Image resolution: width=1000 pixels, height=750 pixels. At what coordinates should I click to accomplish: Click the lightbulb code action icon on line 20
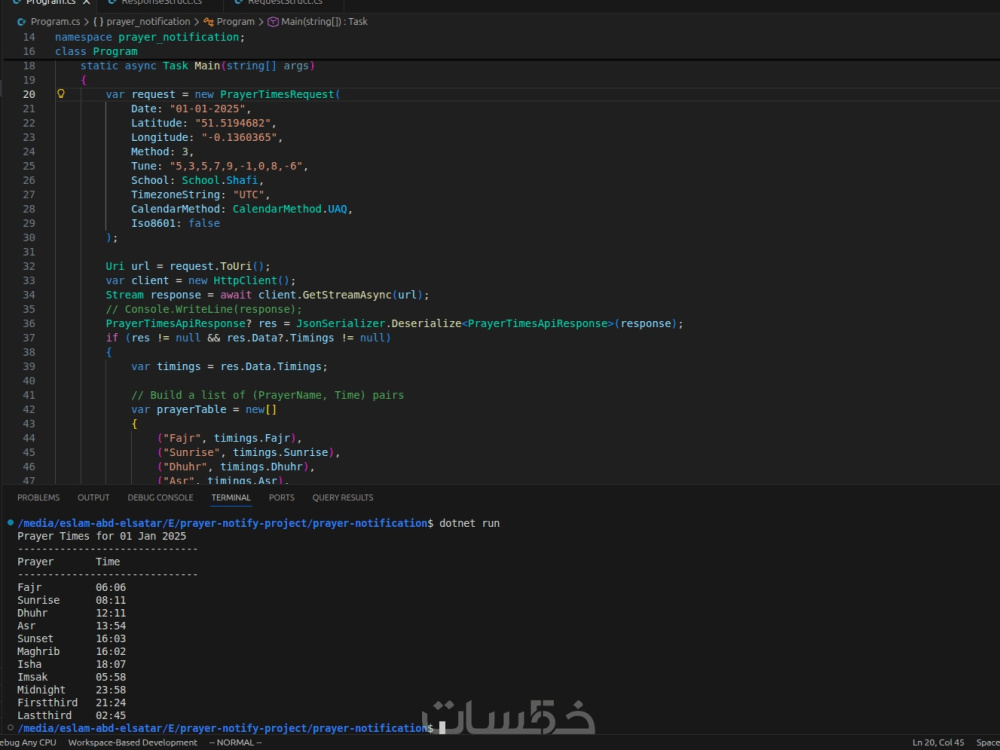coord(61,94)
